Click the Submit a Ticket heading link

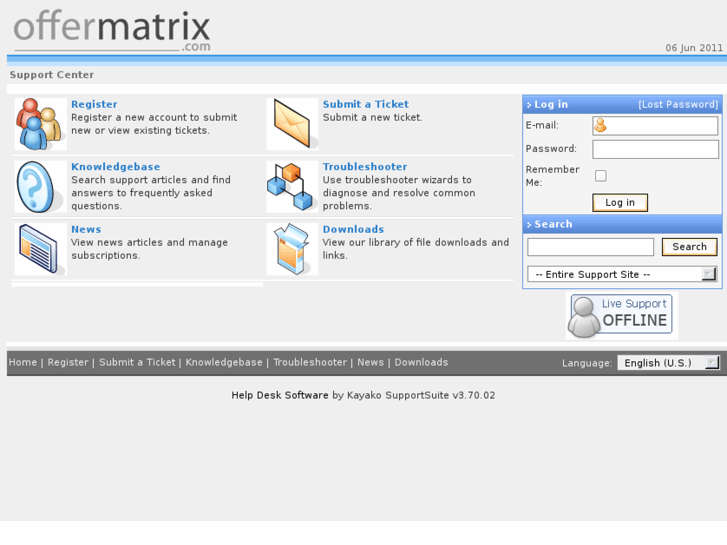(366, 104)
